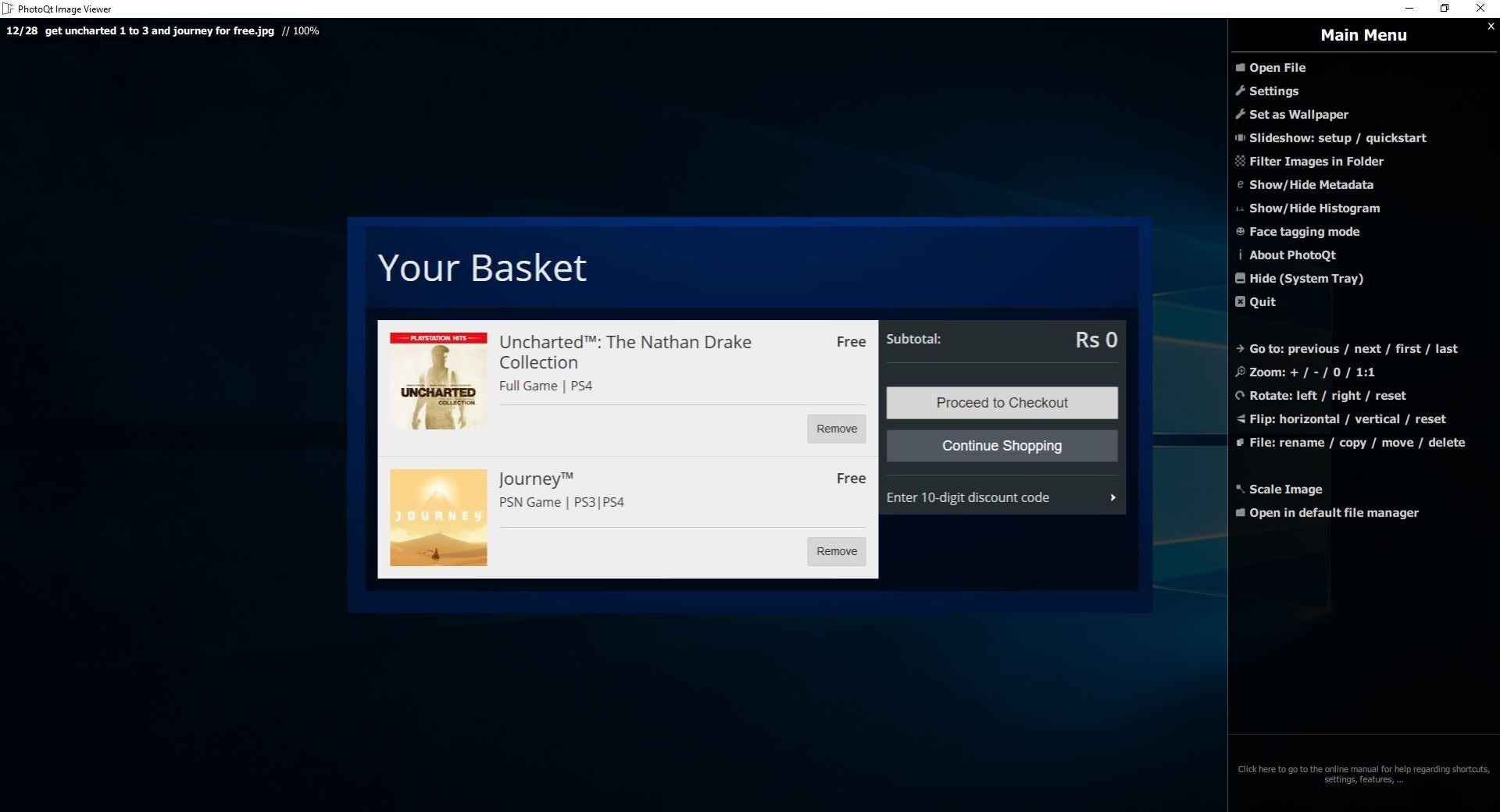Close the Main Menu panel

[1491, 26]
